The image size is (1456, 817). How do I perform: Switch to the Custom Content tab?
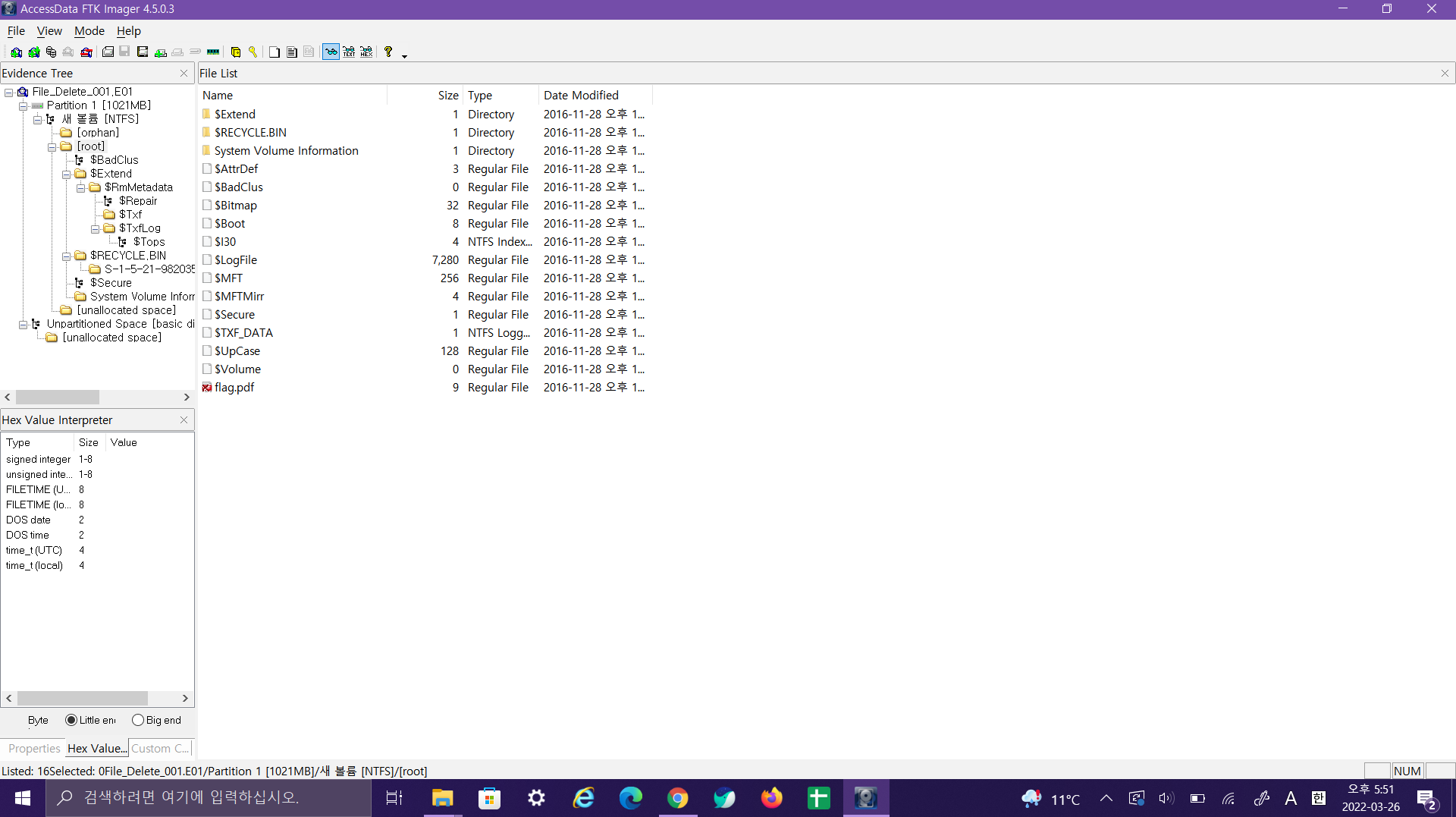pos(160,749)
